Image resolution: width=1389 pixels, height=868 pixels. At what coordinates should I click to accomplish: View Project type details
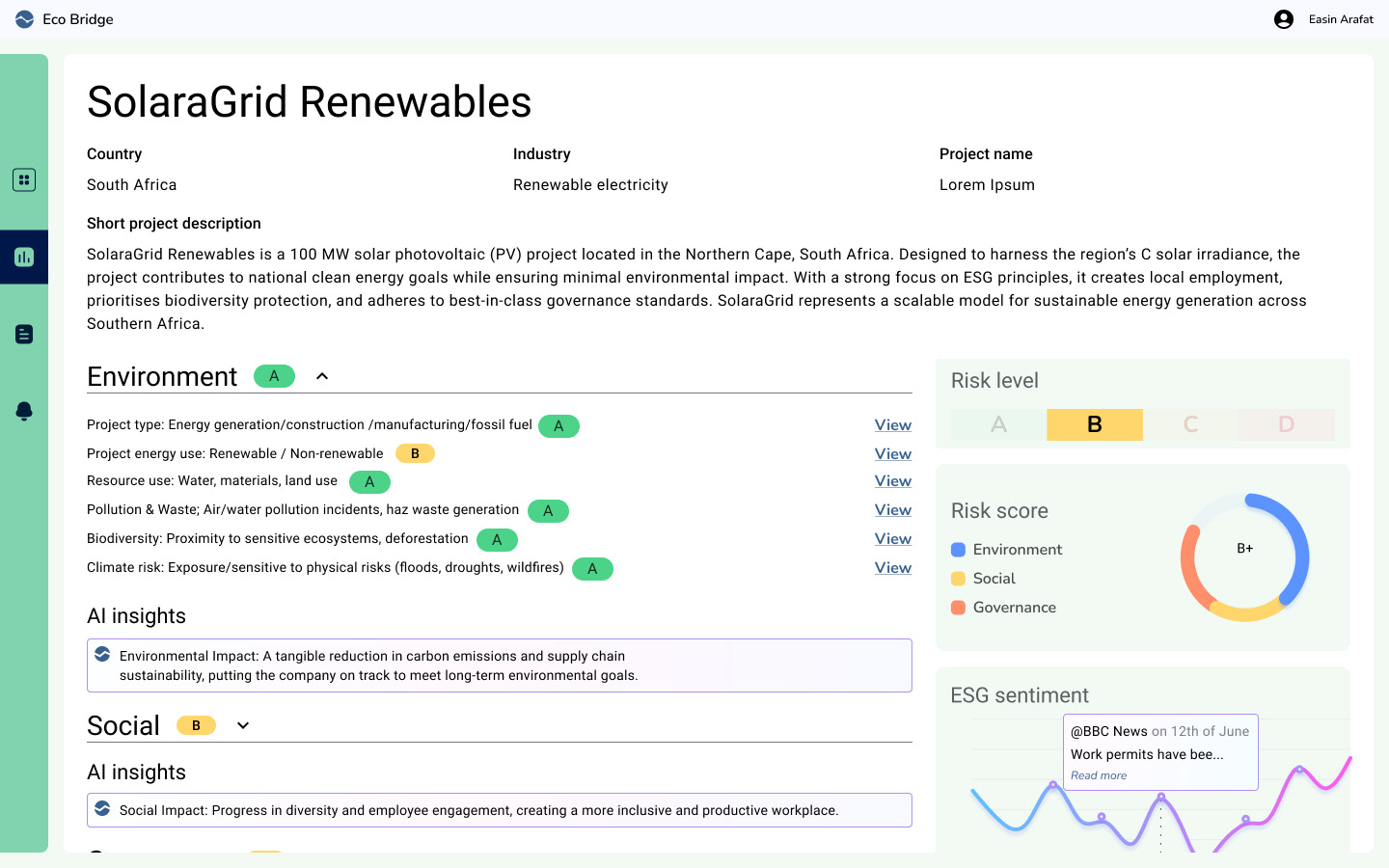[893, 425]
